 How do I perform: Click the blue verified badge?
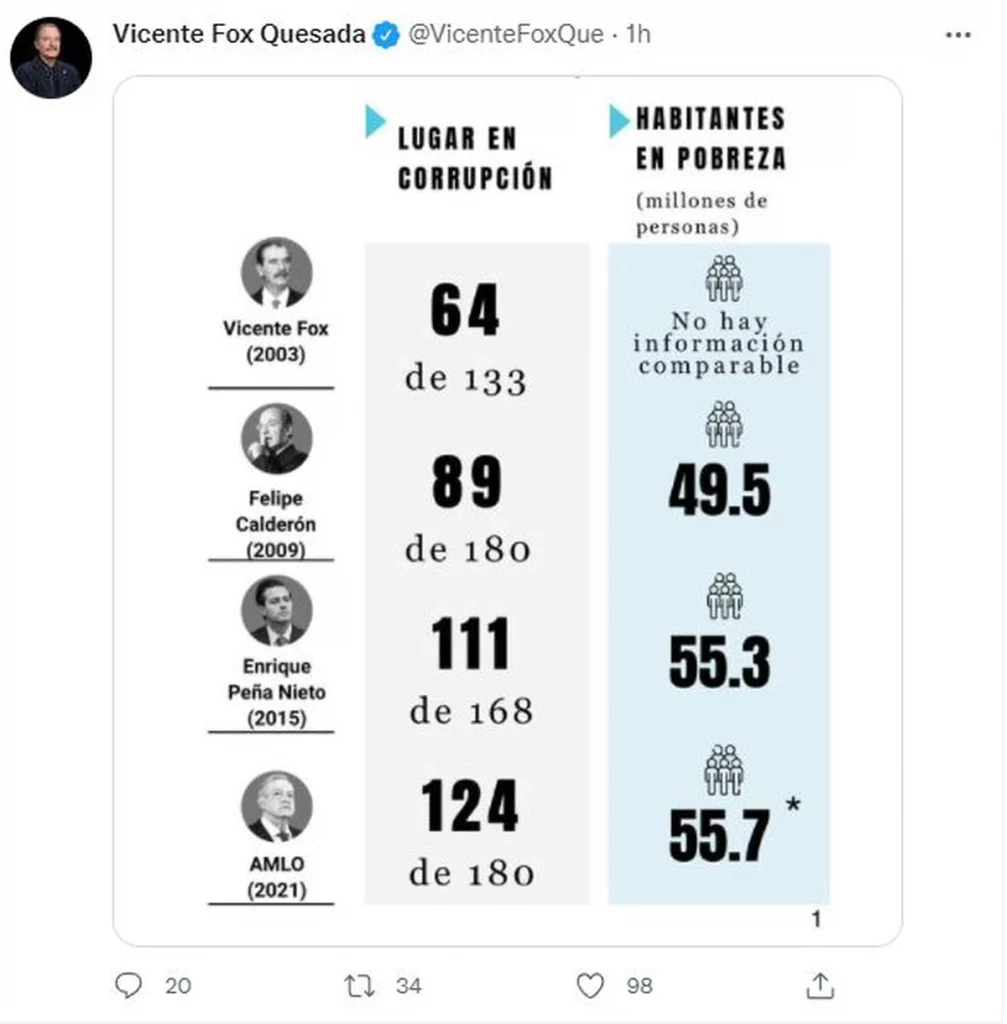tap(385, 35)
